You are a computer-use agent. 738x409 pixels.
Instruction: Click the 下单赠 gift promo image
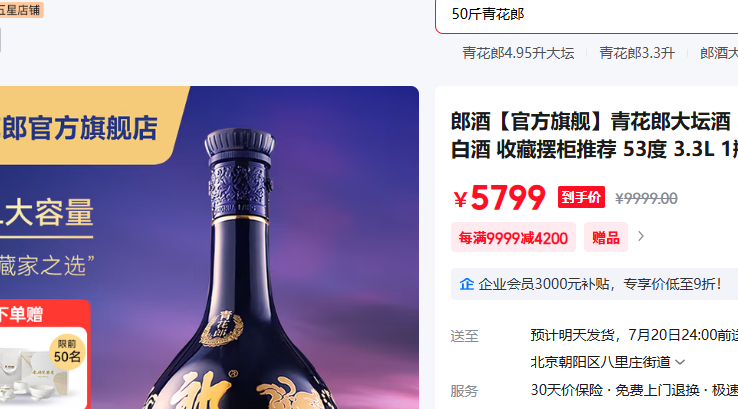45,355
